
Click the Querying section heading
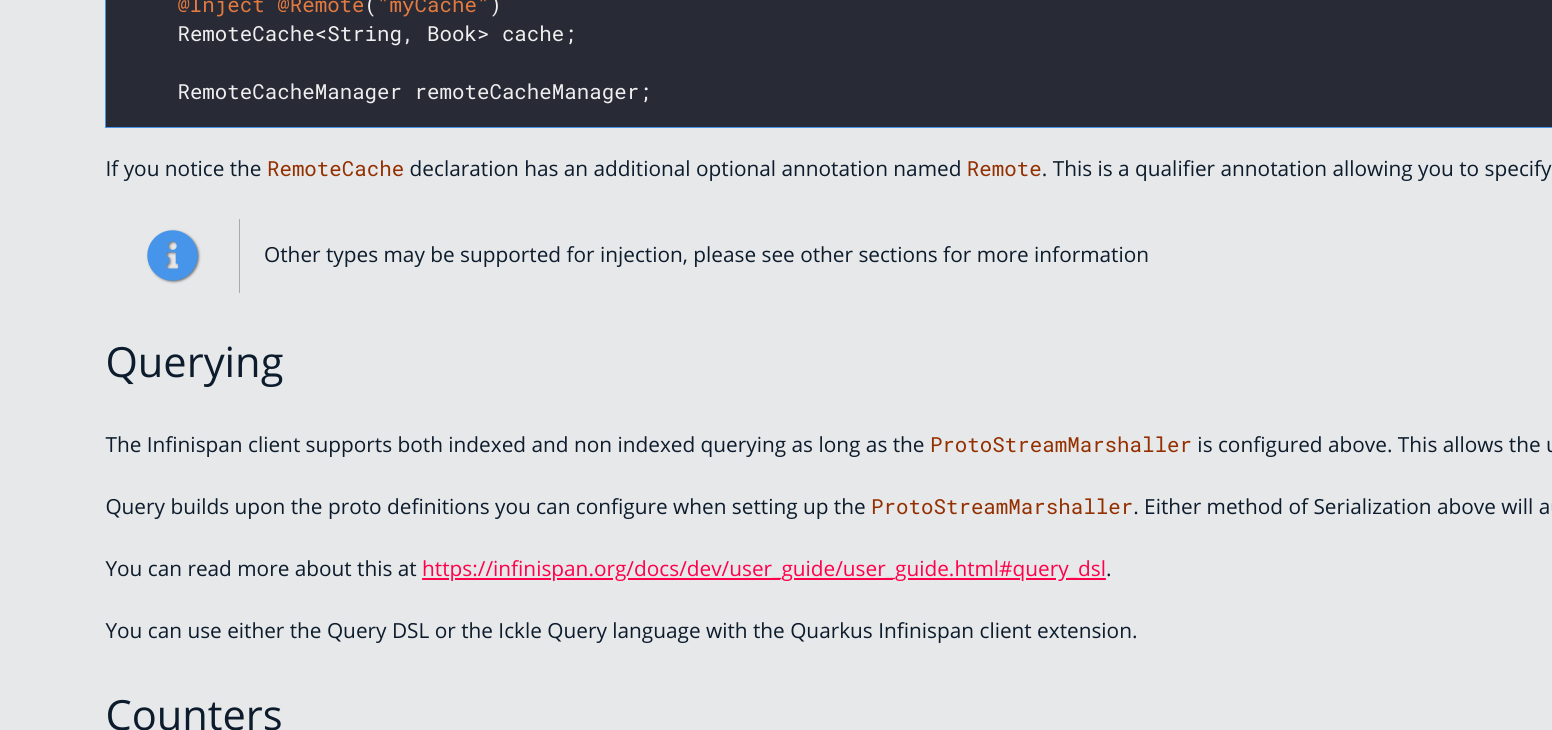click(194, 364)
